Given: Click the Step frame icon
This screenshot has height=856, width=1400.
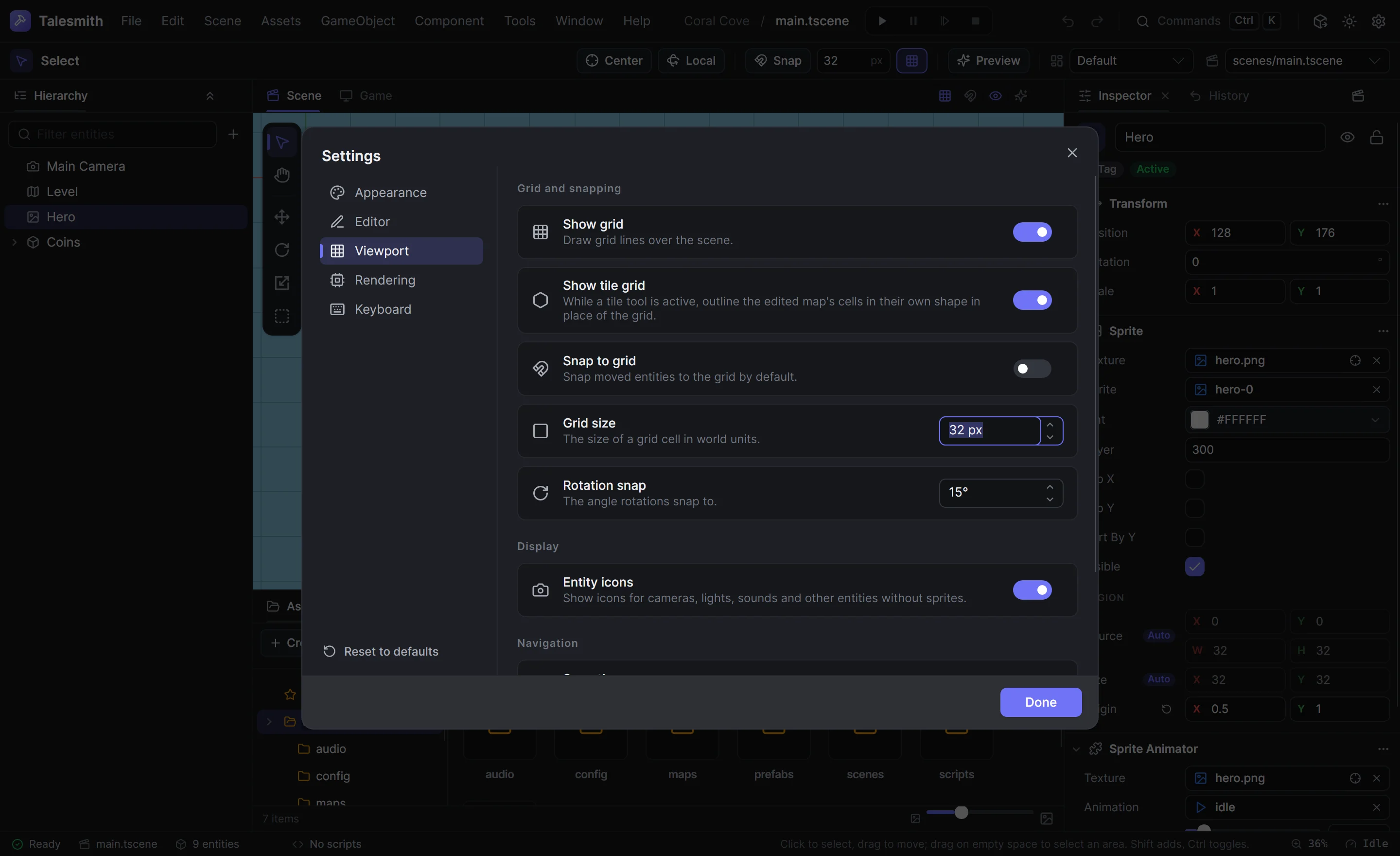Looking at the screenshot, I should tap(945, 21).
